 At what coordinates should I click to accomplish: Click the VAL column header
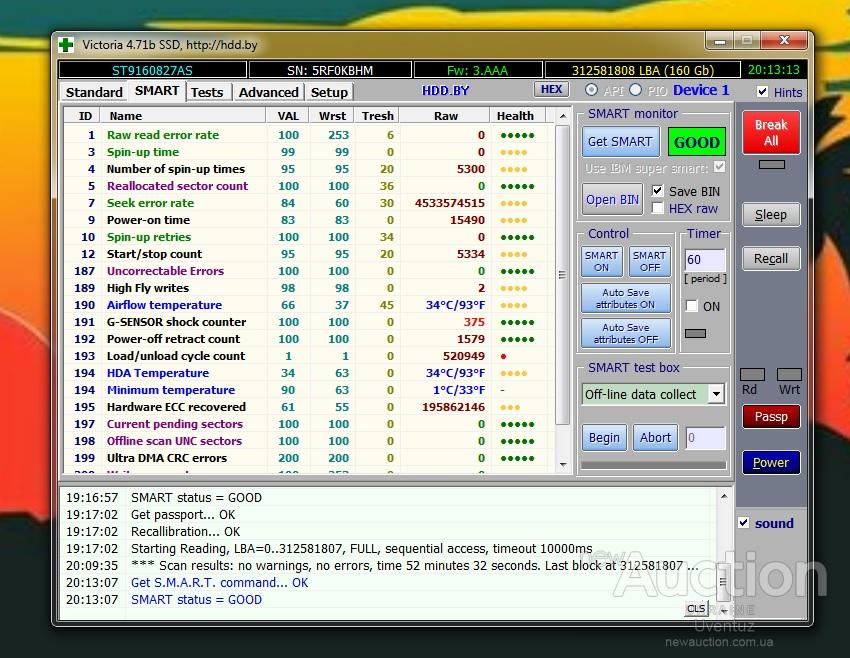point(288,116)
